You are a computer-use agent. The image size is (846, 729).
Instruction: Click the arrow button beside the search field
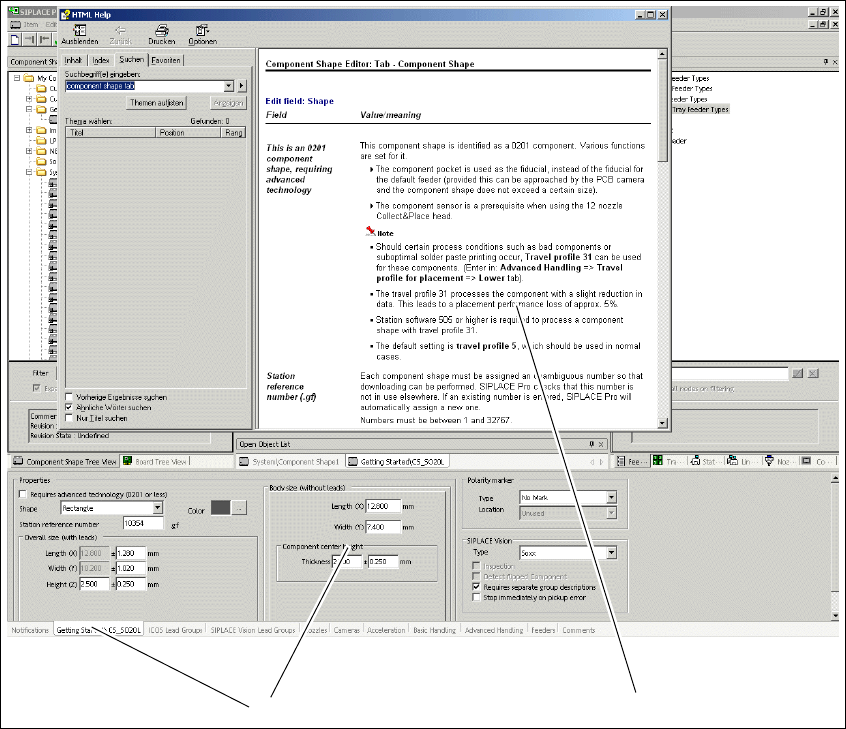pos(241,86)
